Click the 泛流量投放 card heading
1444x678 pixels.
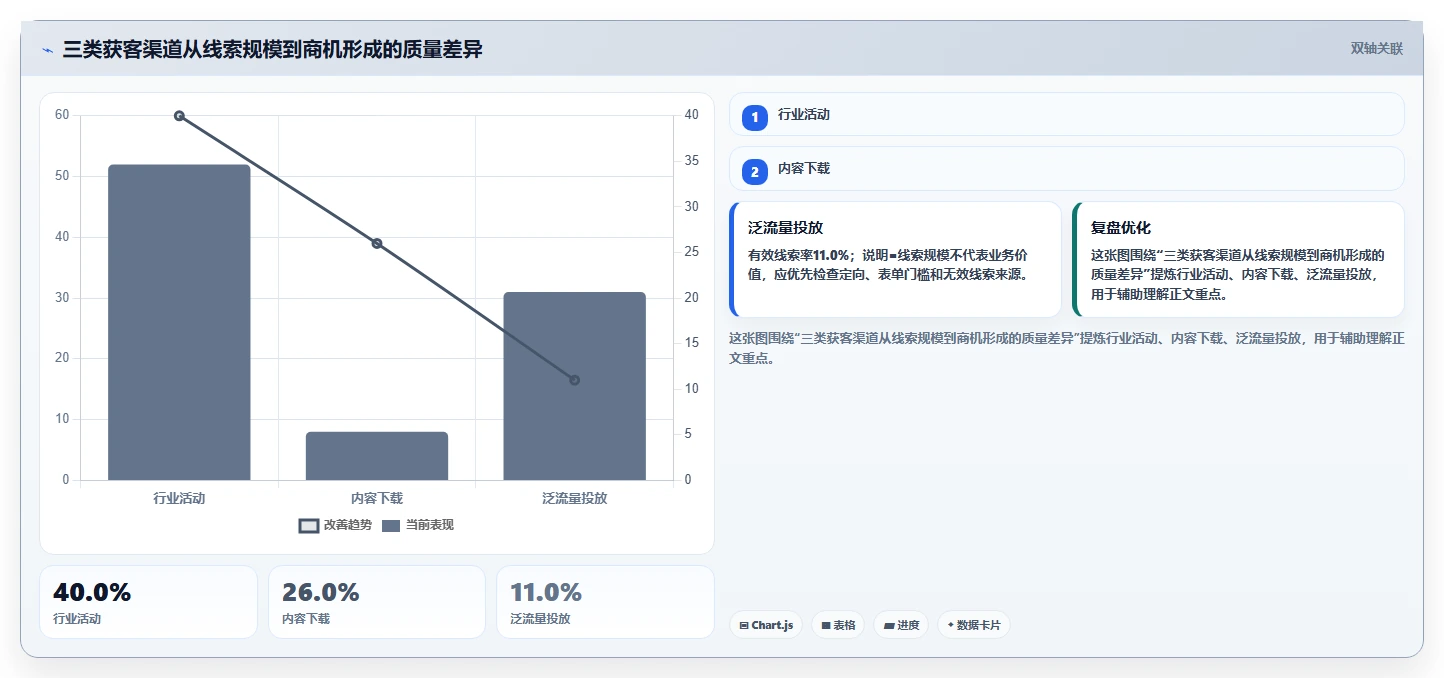pyautogui.click(x=785, y=228)
